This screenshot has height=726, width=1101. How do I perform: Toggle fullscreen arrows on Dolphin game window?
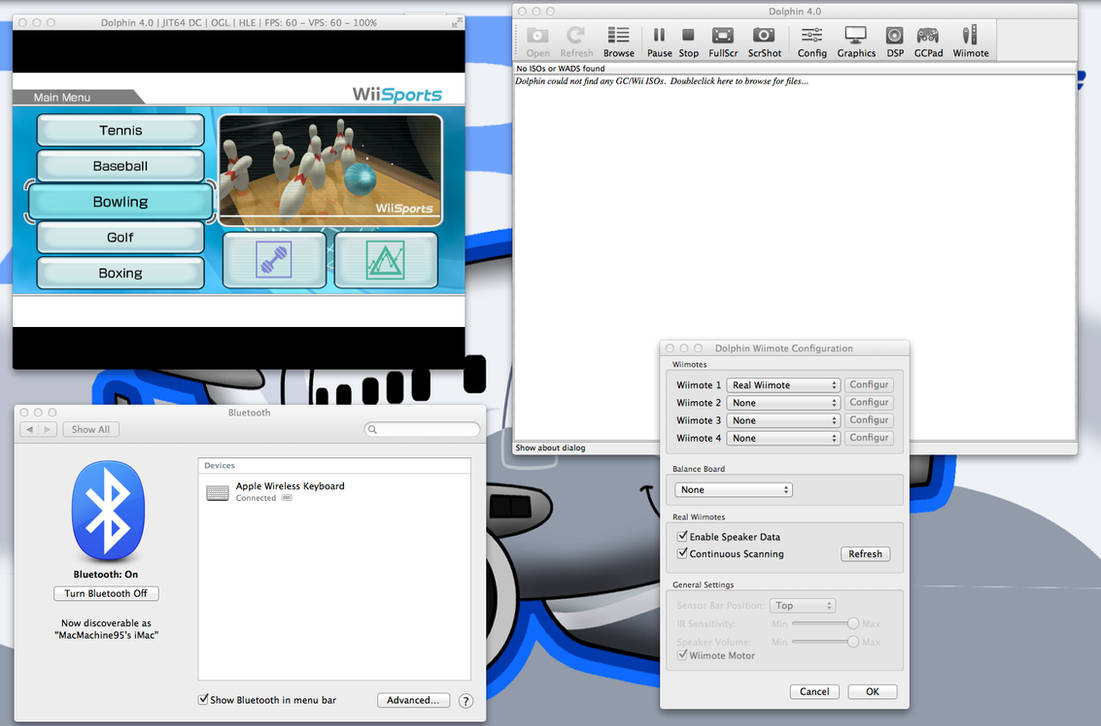[x=456, y=22]
